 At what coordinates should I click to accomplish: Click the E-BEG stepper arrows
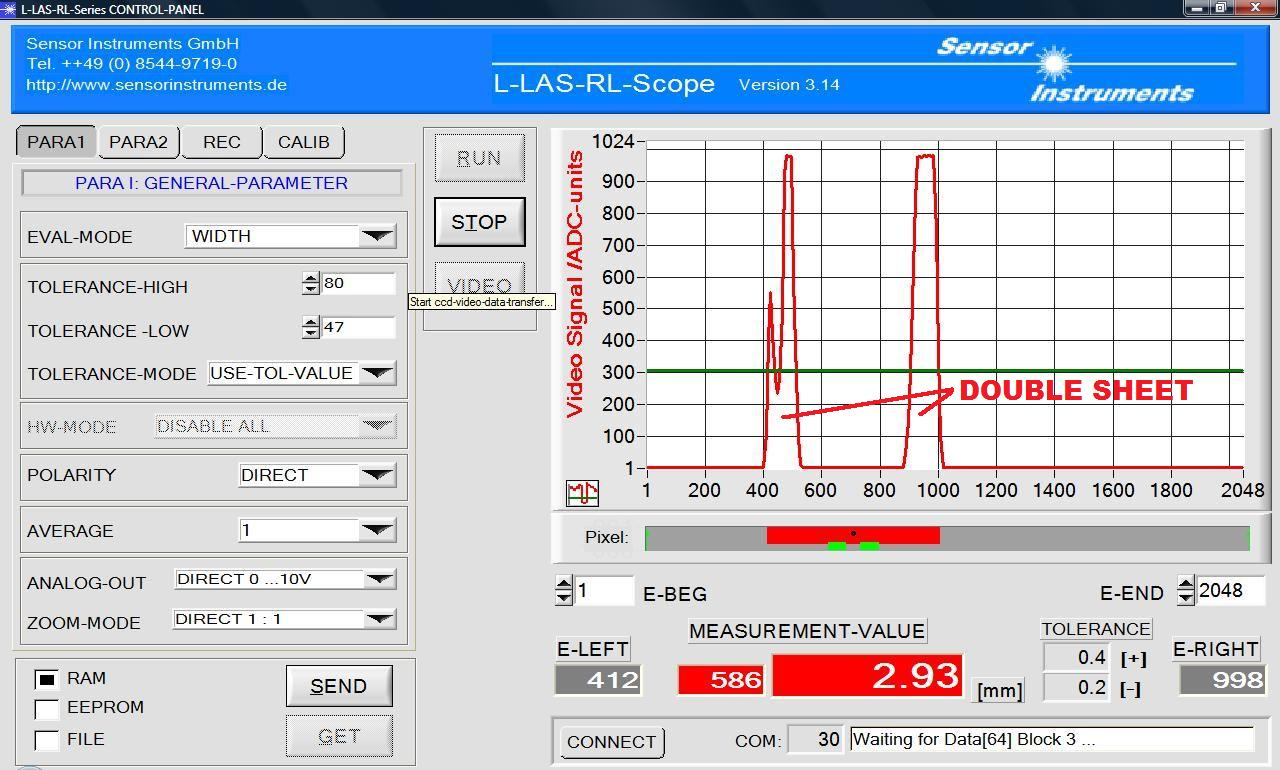click(x=564, y=591)
